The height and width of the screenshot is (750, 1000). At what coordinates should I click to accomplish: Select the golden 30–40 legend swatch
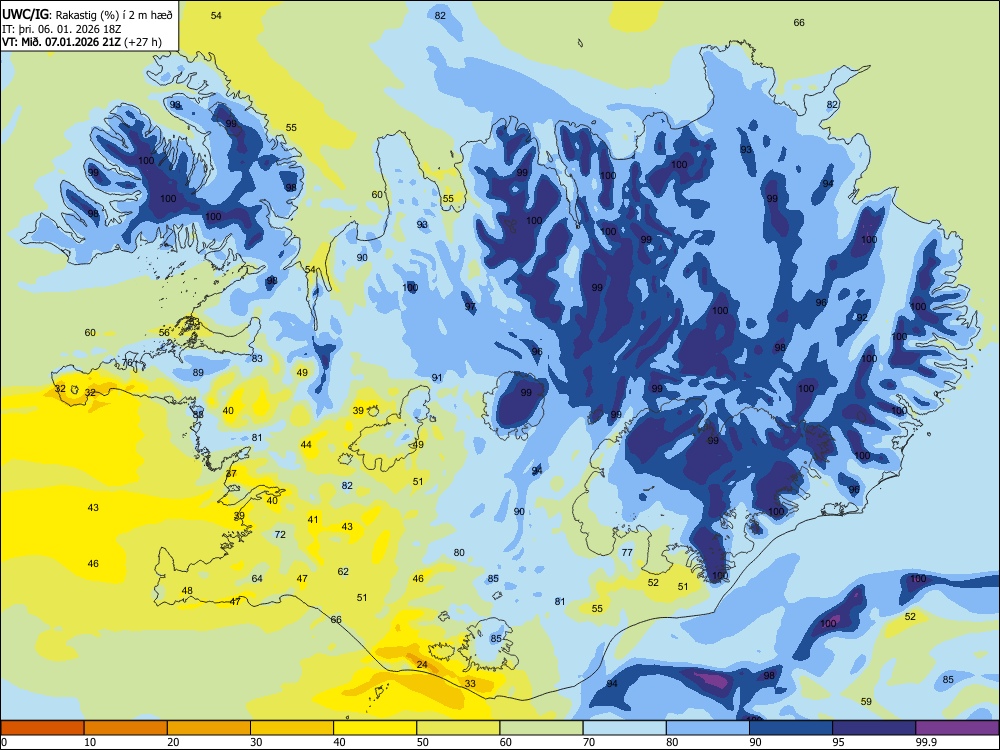pyautogui.click(x=292, y=728)
